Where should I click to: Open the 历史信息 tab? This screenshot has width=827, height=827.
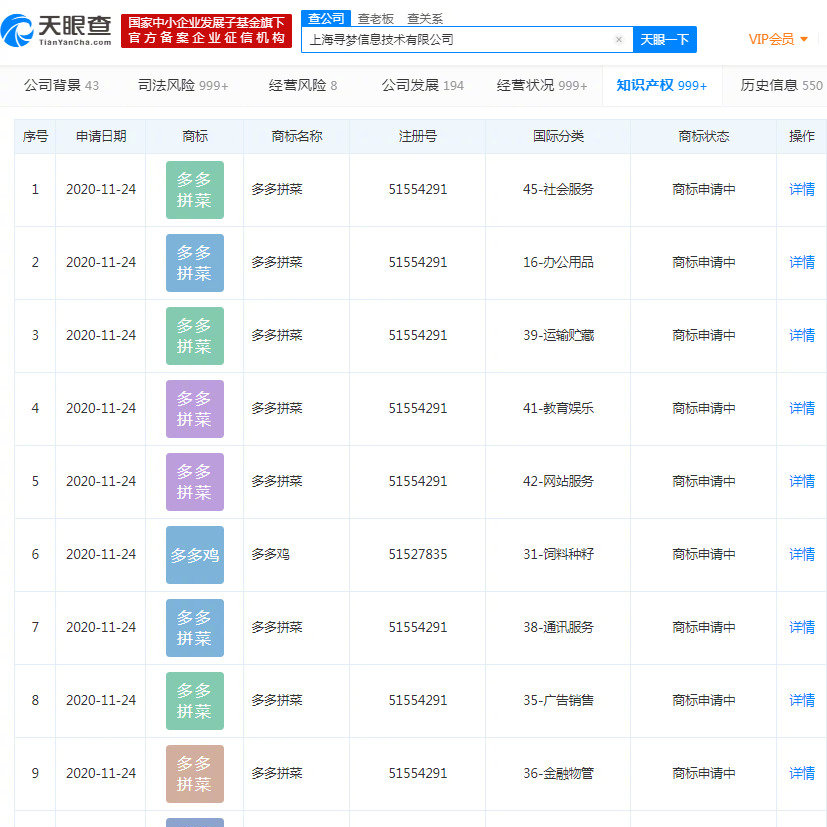click(781, 85)
